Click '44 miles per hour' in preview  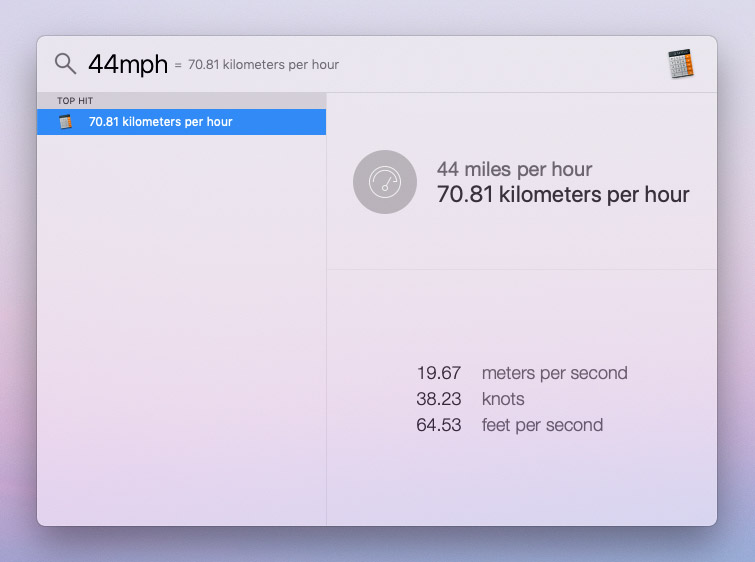coord(514,169)
